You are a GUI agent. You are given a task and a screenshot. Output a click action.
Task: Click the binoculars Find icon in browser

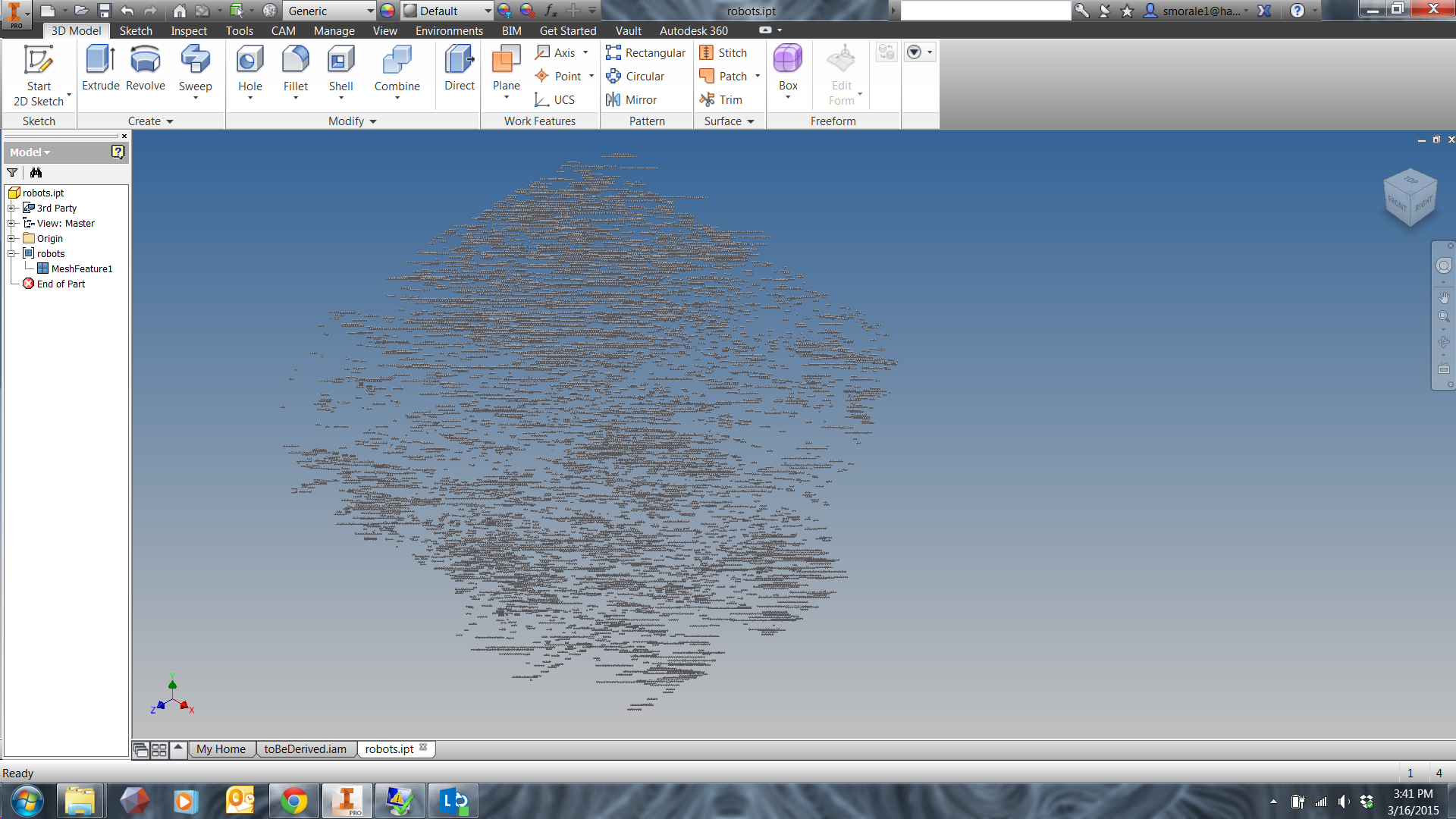point(36,173)
